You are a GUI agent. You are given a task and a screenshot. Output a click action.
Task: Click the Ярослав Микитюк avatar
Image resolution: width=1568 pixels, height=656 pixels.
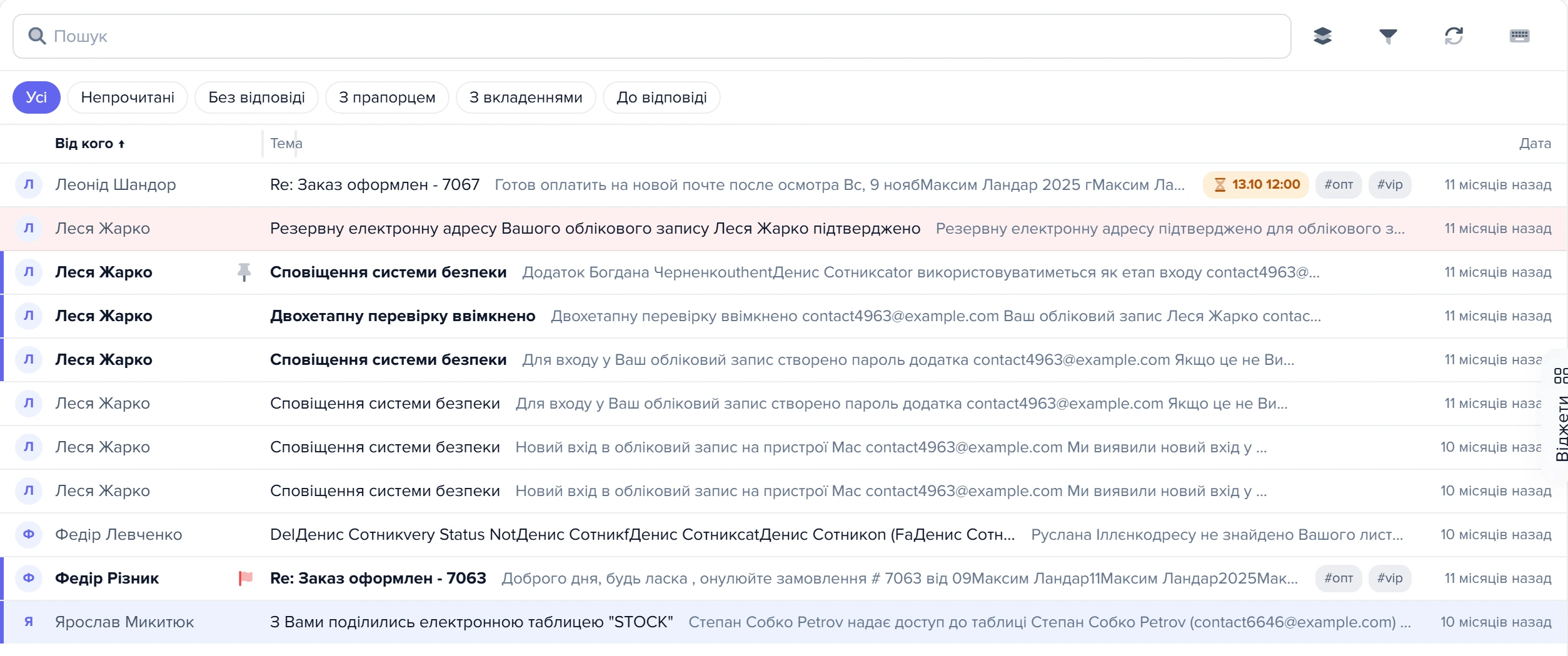point(29,622)
